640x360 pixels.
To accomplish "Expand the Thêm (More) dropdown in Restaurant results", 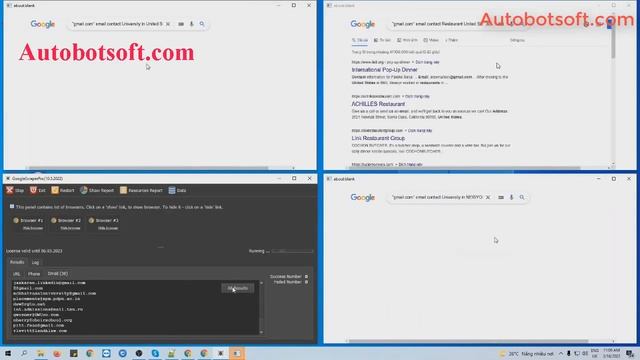I will click(451, 40).
